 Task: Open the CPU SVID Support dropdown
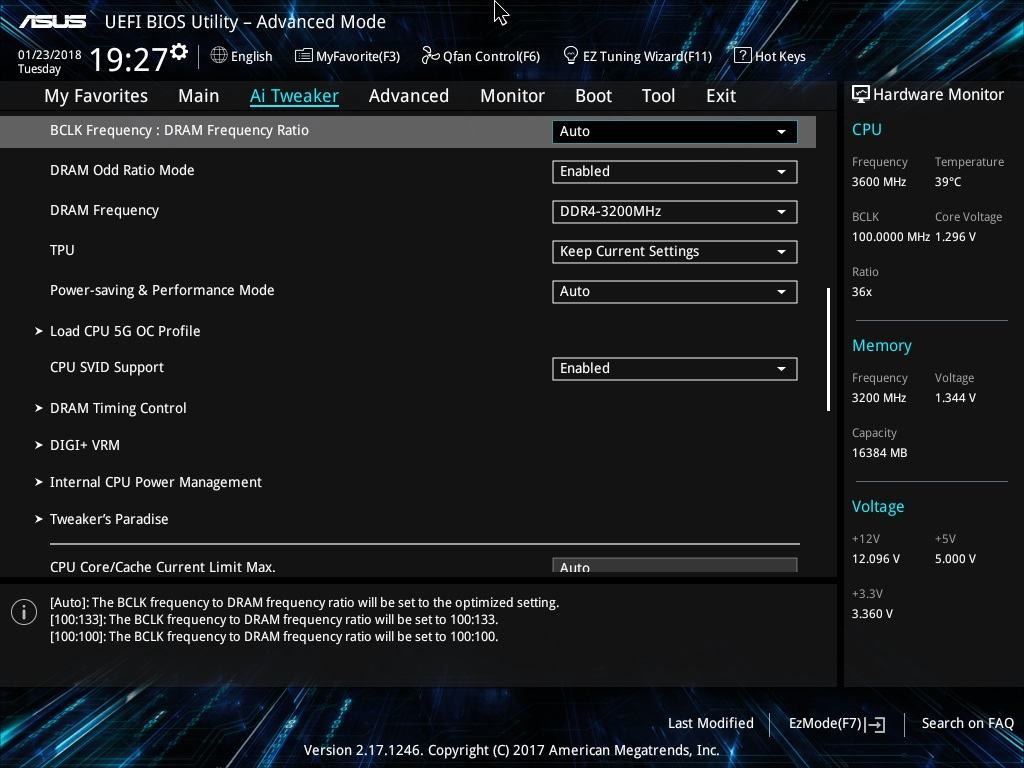tap(675, 368)
